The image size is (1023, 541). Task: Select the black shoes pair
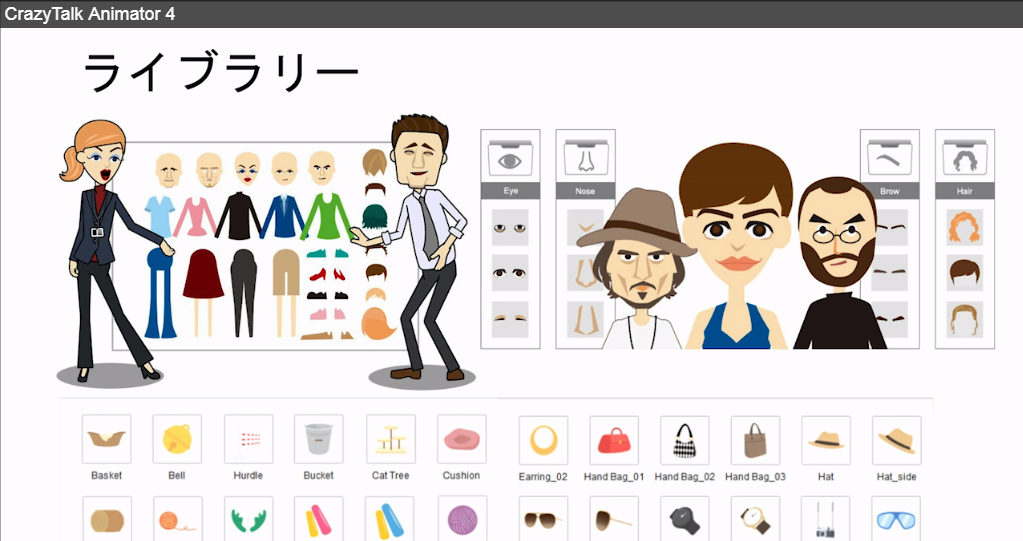(328, 295)
